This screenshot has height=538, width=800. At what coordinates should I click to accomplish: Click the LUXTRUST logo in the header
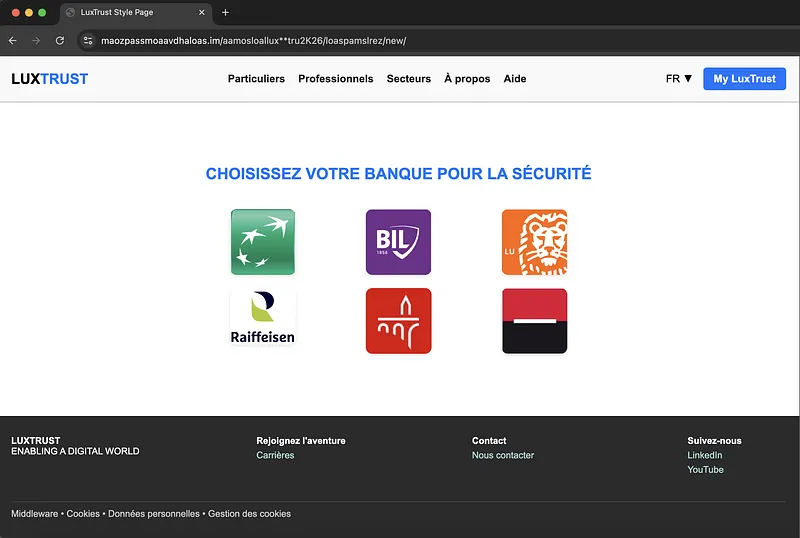[49, 79]
